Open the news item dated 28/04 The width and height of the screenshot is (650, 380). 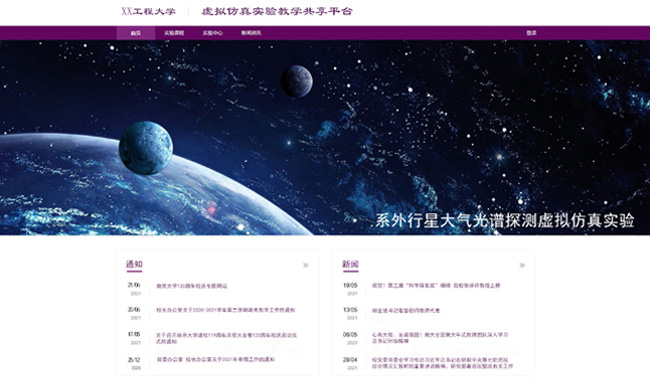(442, 363)
